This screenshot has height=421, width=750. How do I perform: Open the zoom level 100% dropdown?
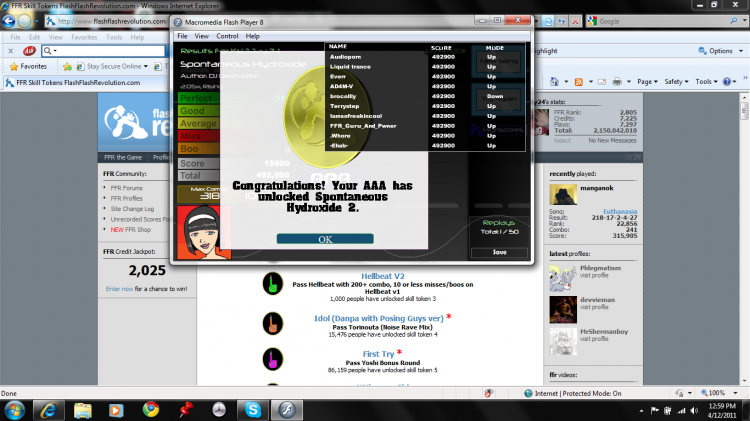pyautogui.click(x=735, y=393)
